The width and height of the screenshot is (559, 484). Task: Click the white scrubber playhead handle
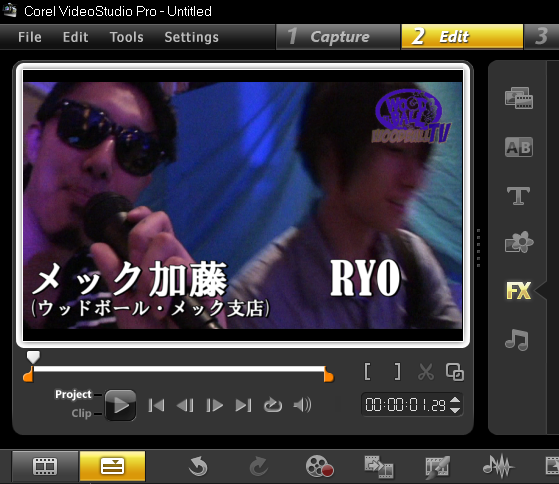coord(33,357)
